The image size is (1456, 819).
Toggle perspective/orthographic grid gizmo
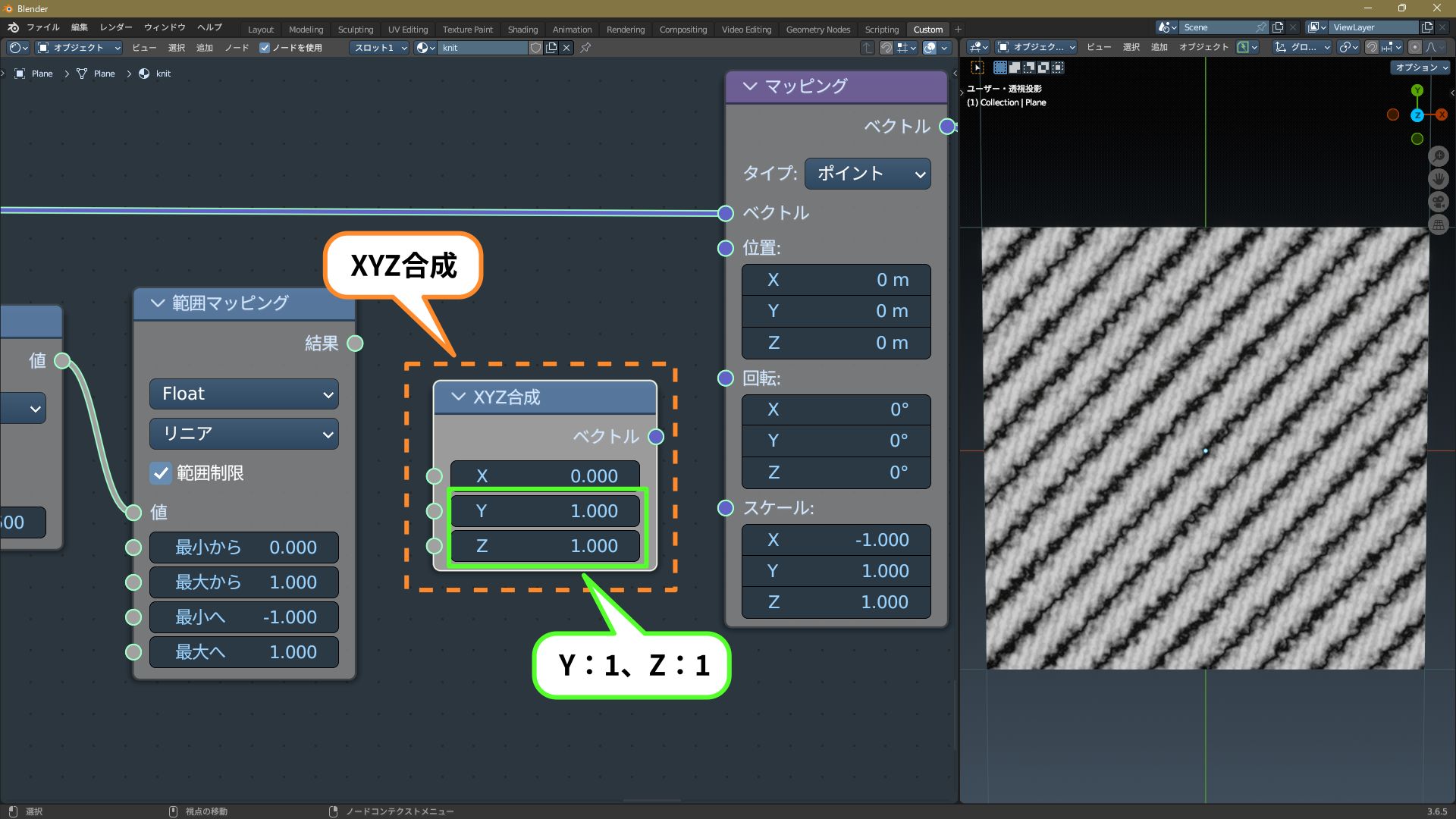click(x=1438, y=225)
